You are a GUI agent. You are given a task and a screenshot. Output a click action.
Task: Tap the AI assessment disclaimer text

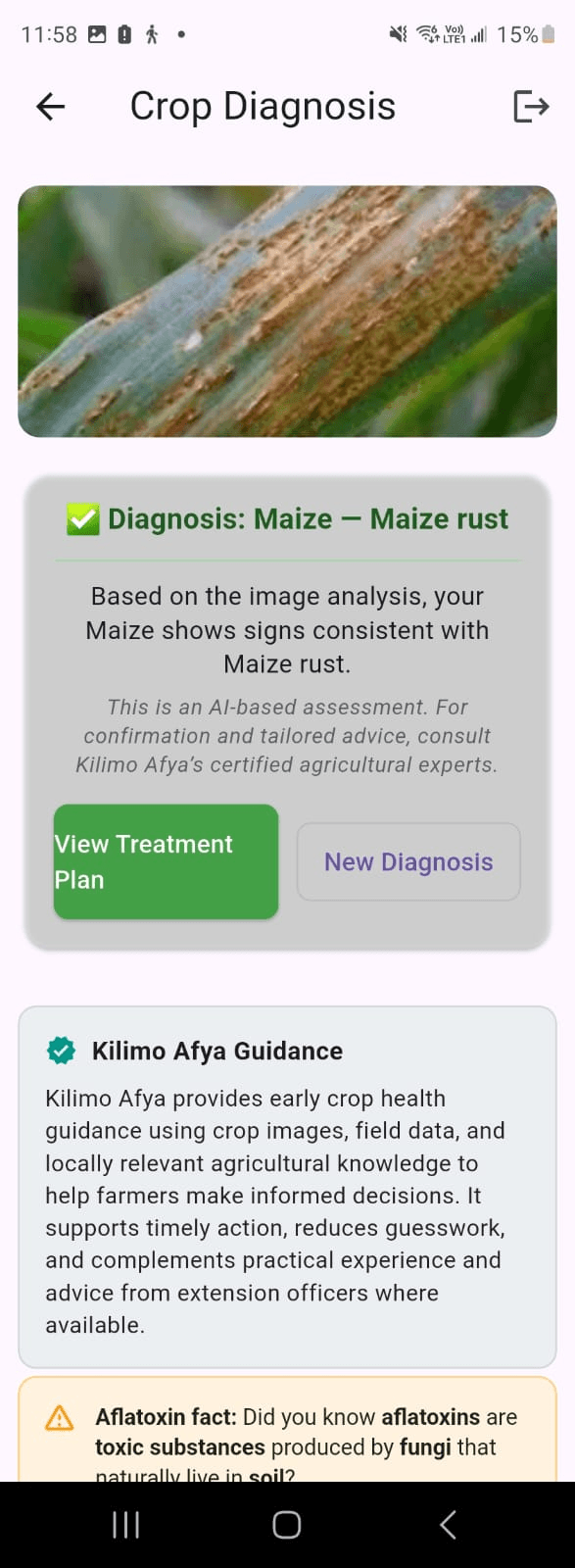[287, 735]
